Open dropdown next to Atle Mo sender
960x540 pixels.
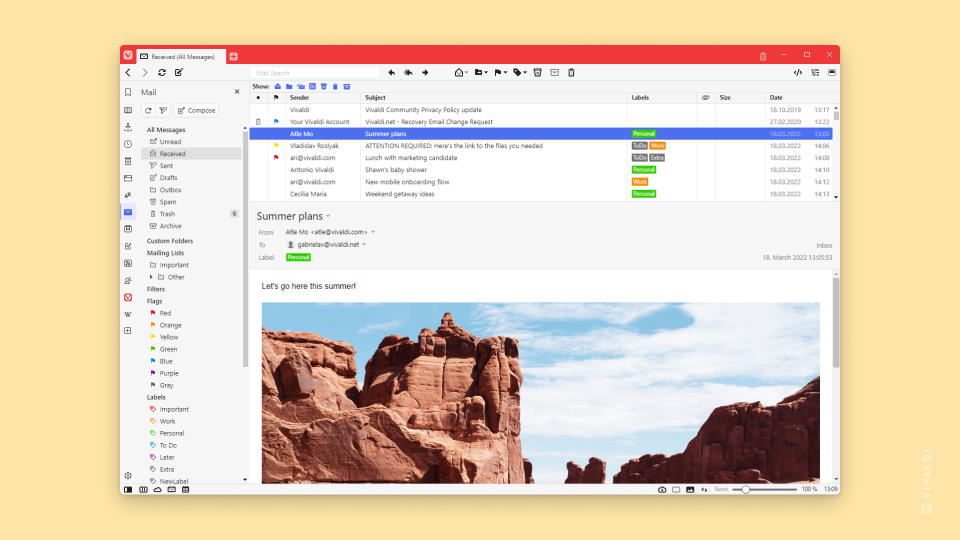tap(373, 233)
